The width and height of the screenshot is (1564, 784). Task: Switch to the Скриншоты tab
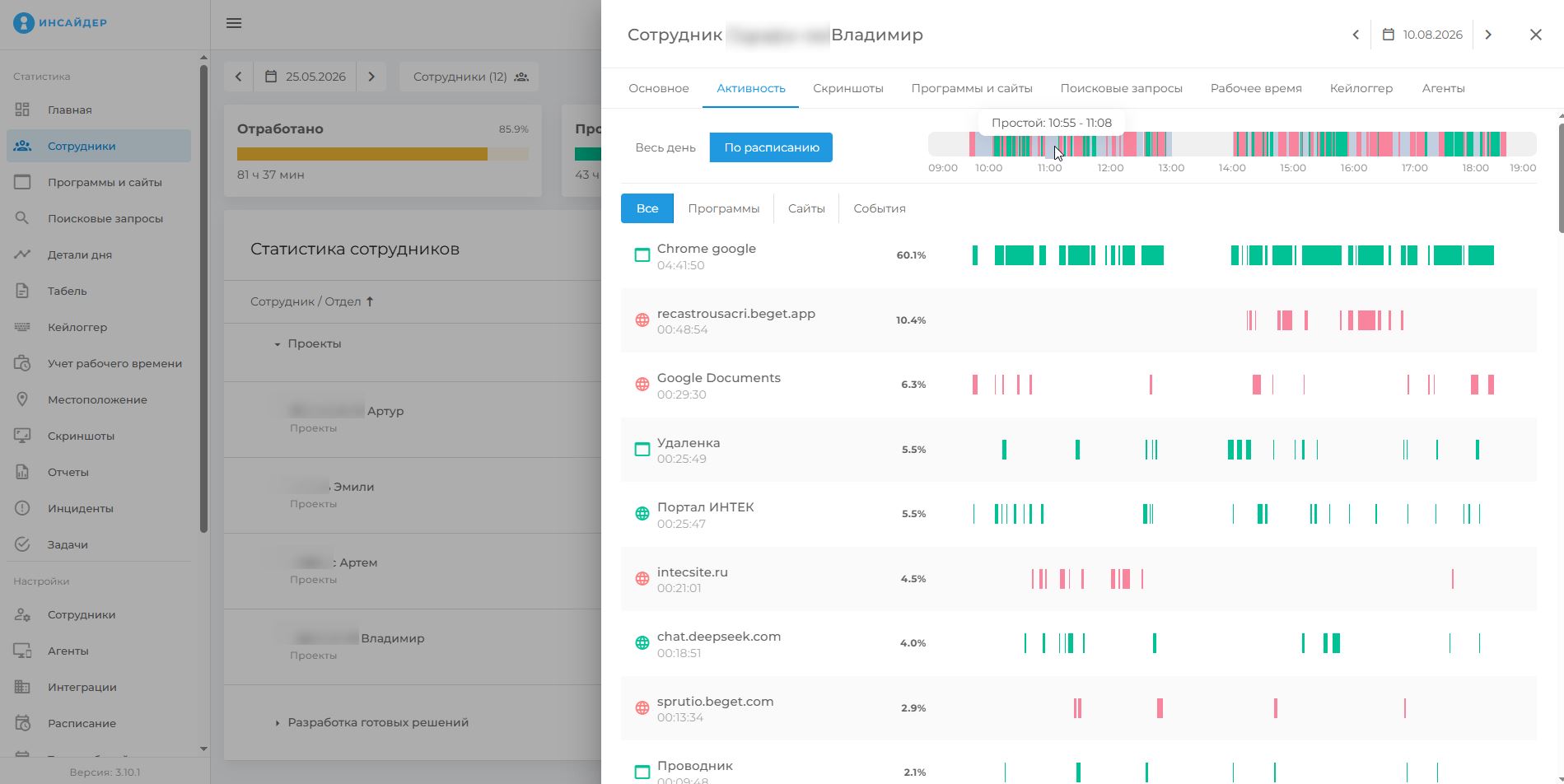pyautogui.click(x=848, y=88)
